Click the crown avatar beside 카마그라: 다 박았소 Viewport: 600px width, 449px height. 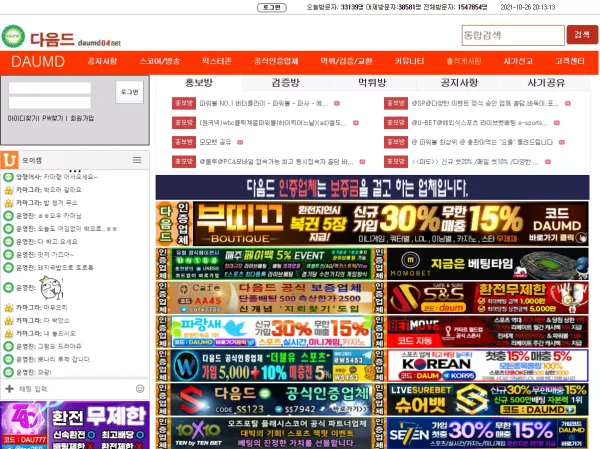8,320
